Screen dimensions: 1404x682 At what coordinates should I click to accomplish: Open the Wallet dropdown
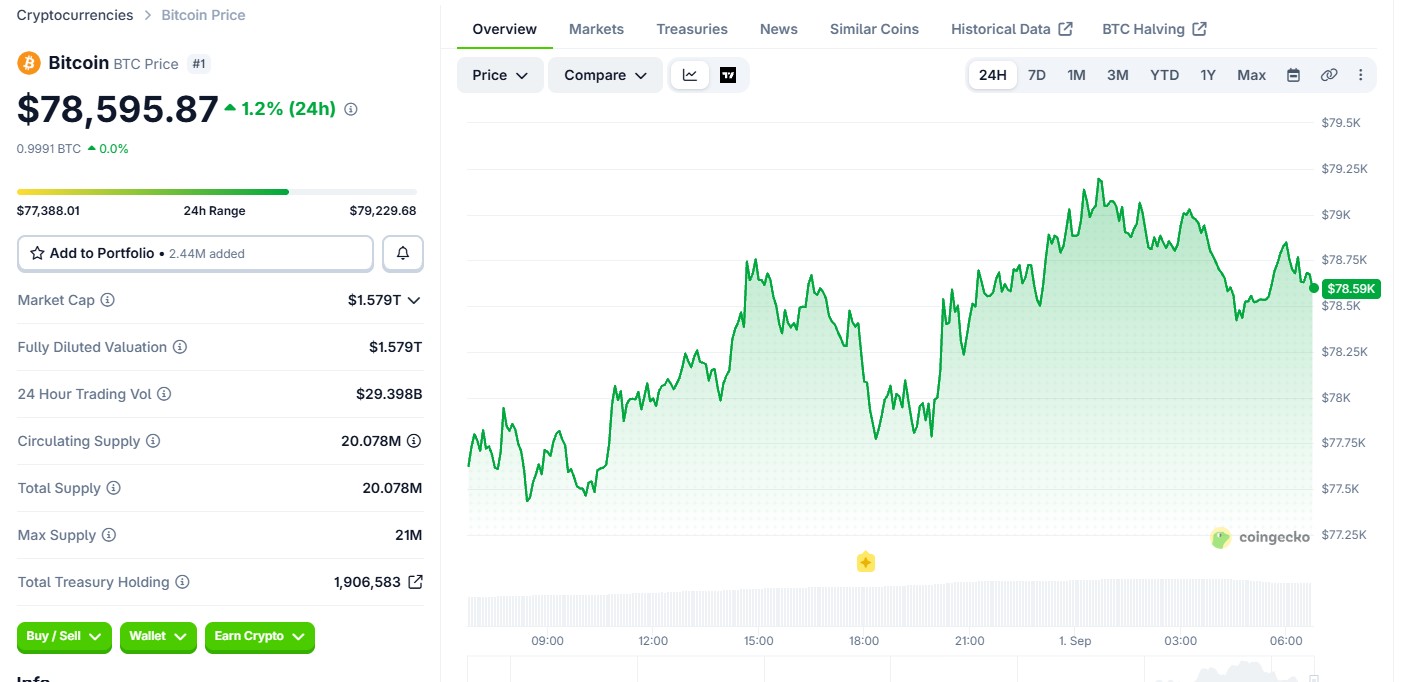pos(158,636)
